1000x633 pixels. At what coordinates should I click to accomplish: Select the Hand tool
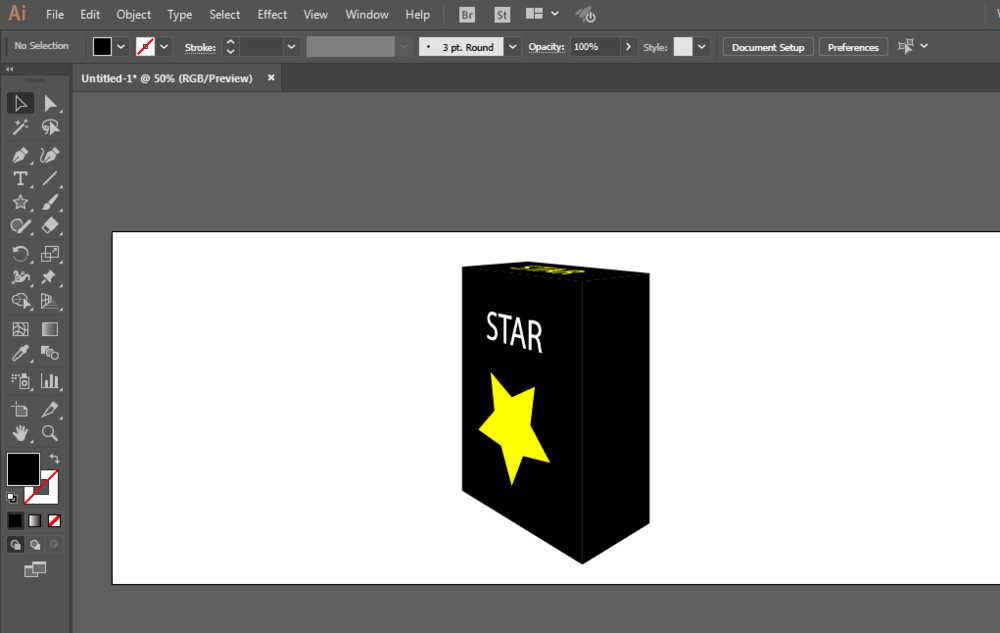[20, 434]
